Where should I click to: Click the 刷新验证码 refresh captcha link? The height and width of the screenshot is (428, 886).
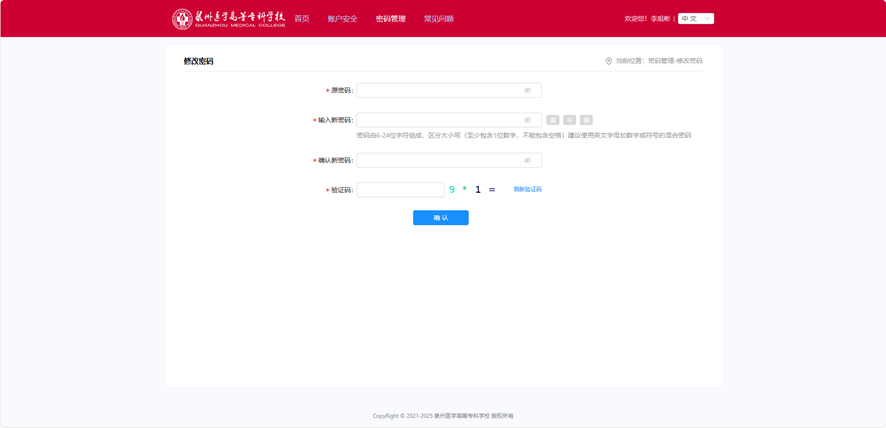click(x=527, y=189)
